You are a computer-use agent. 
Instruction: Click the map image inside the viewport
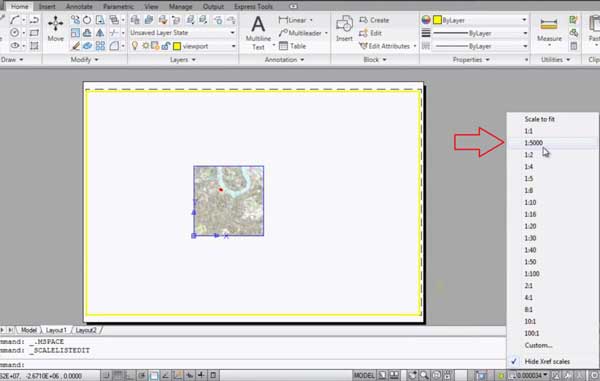pyautogui.click(x=228, y=201)
